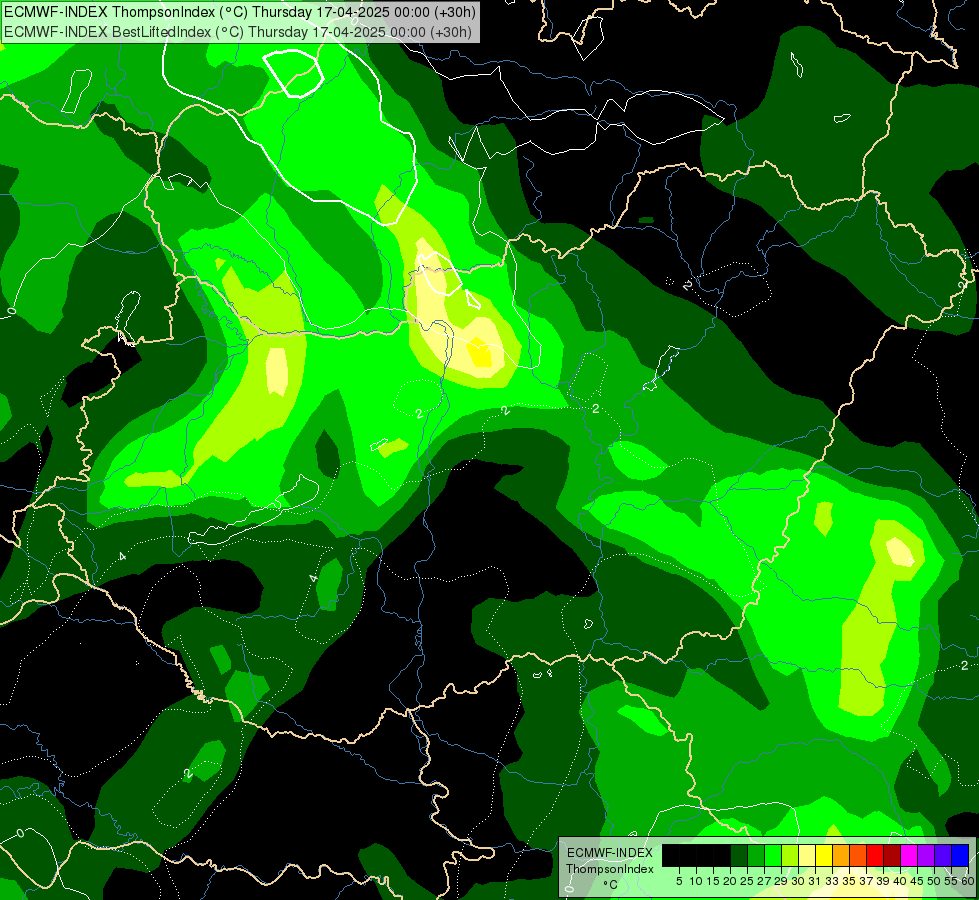This screenshot has width=979, height=900.
Task: Select the medium green 25–27 legend swatch
Action: coord(755,855)
